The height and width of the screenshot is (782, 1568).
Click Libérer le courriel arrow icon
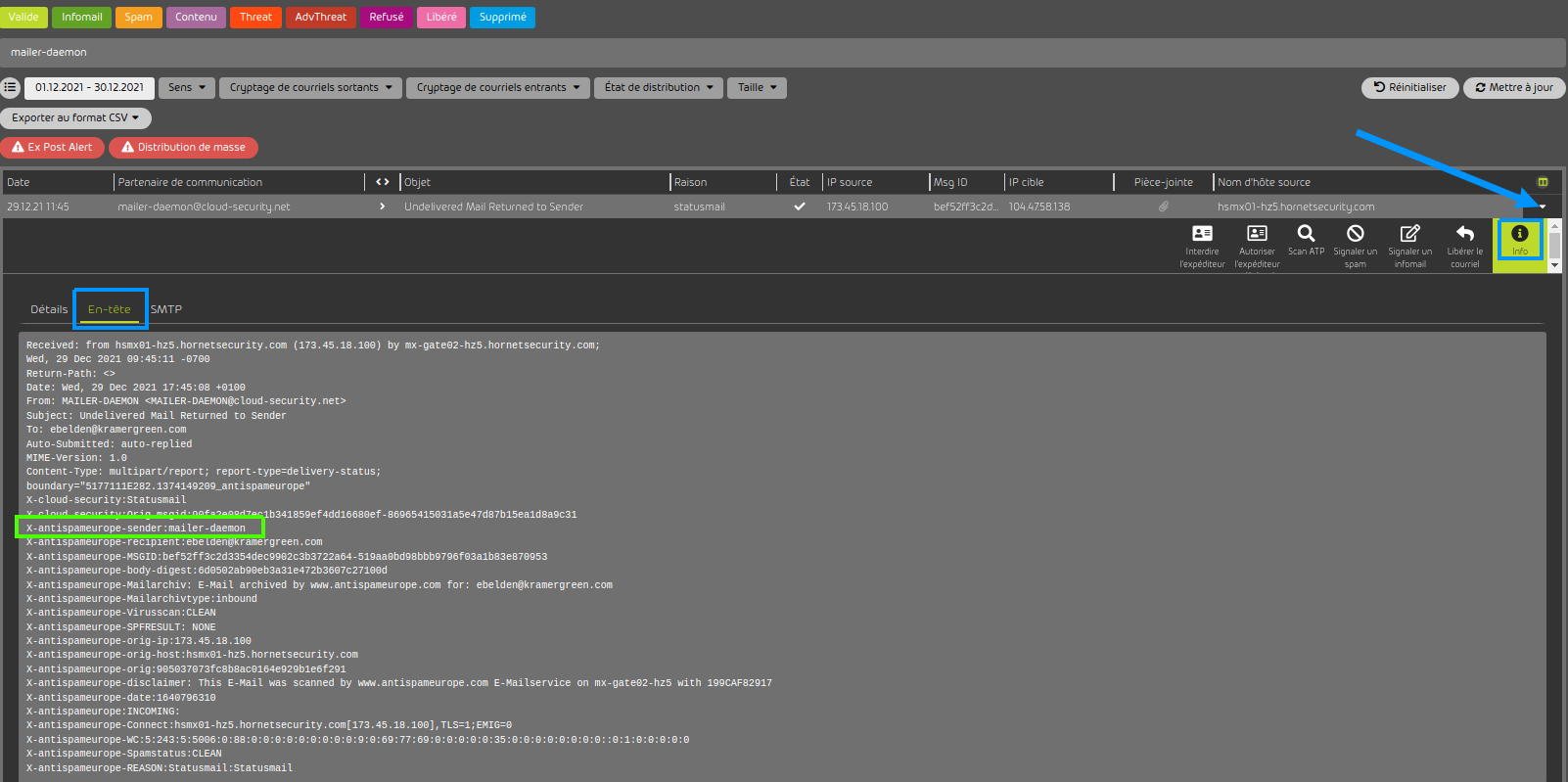[1464, 234]
